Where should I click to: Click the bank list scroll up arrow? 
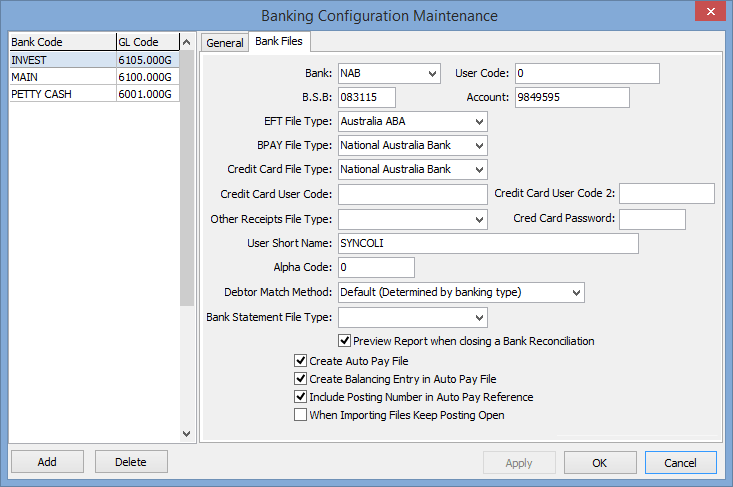click(x=187, y=43)
